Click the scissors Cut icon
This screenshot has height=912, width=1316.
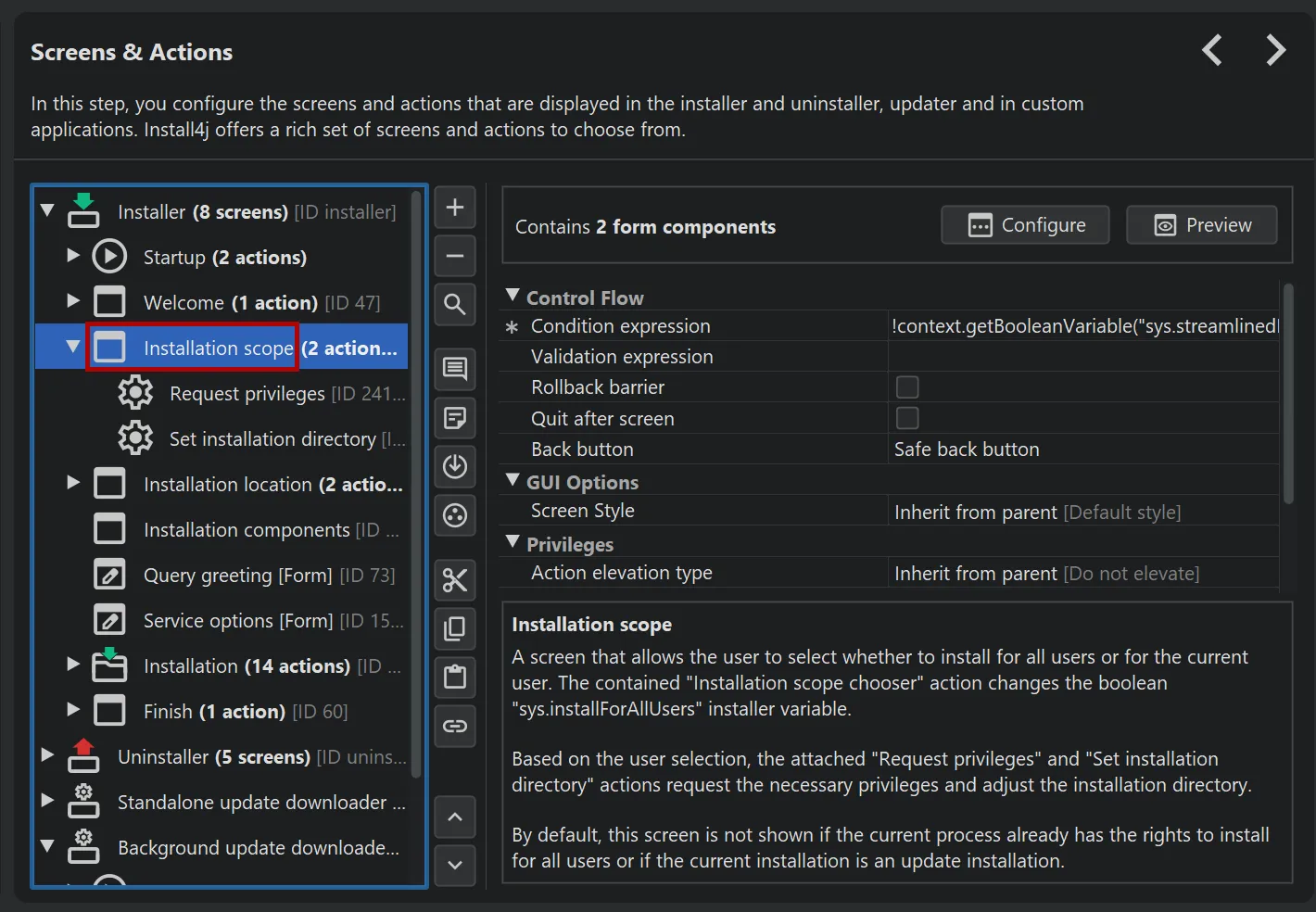tap(455, 580)
